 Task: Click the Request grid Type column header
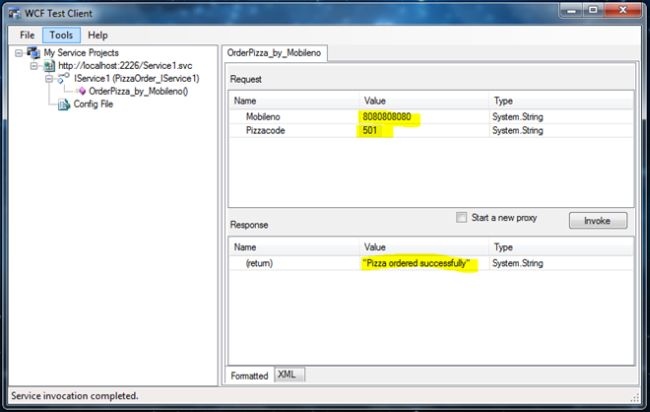[x=561, y=101]
